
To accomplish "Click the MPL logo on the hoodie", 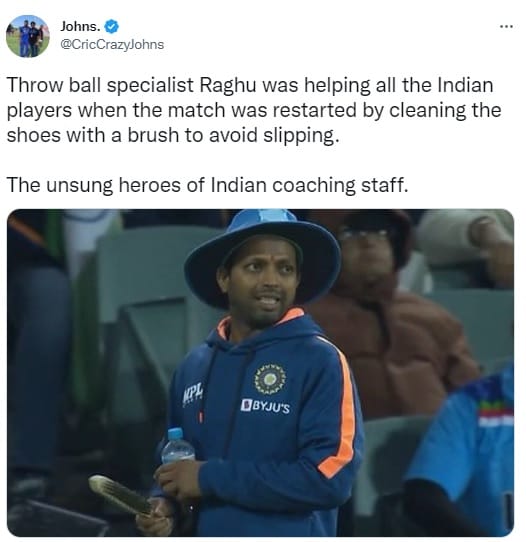I will [193, 393].
